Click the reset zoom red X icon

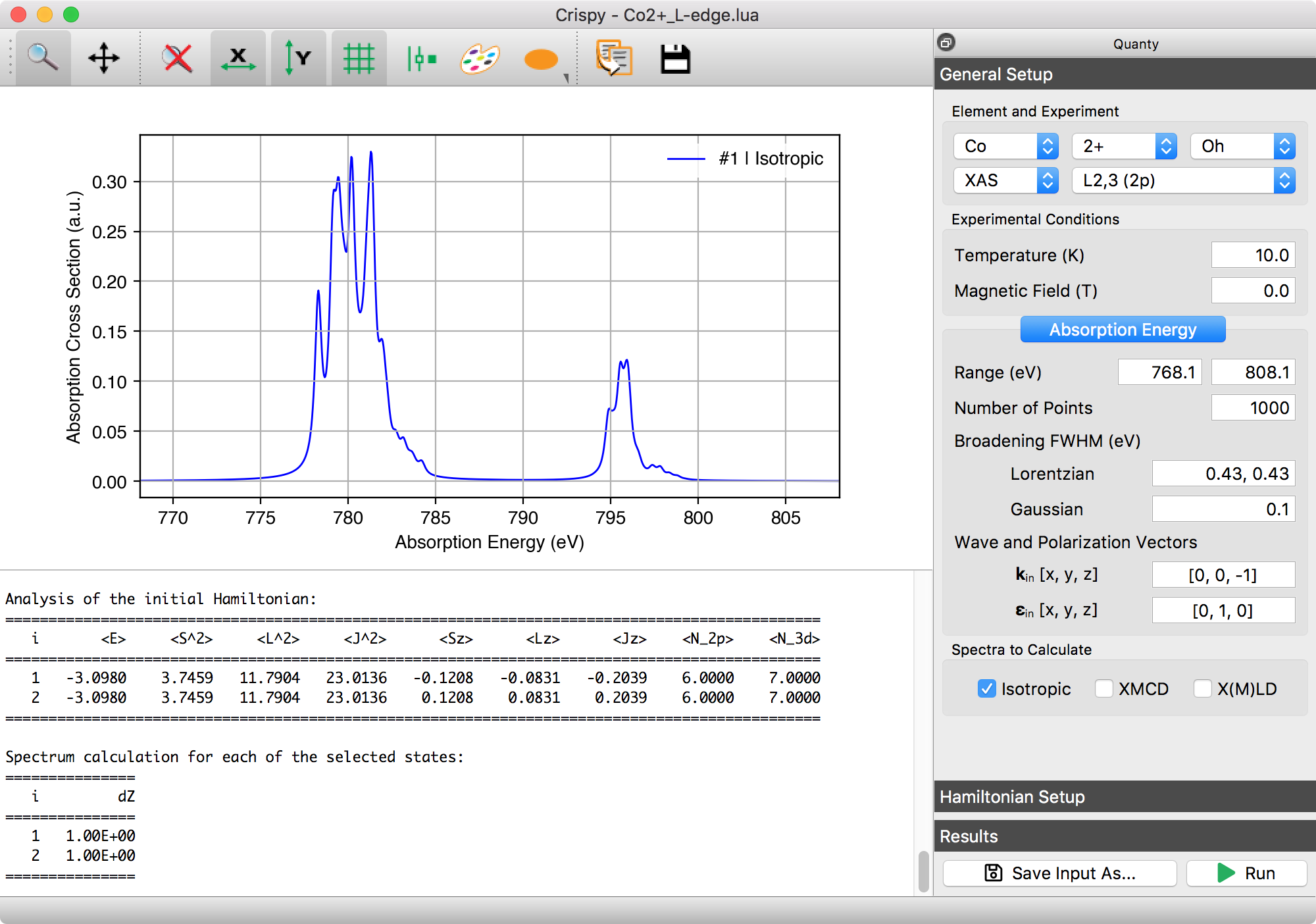tap(177, 59)
